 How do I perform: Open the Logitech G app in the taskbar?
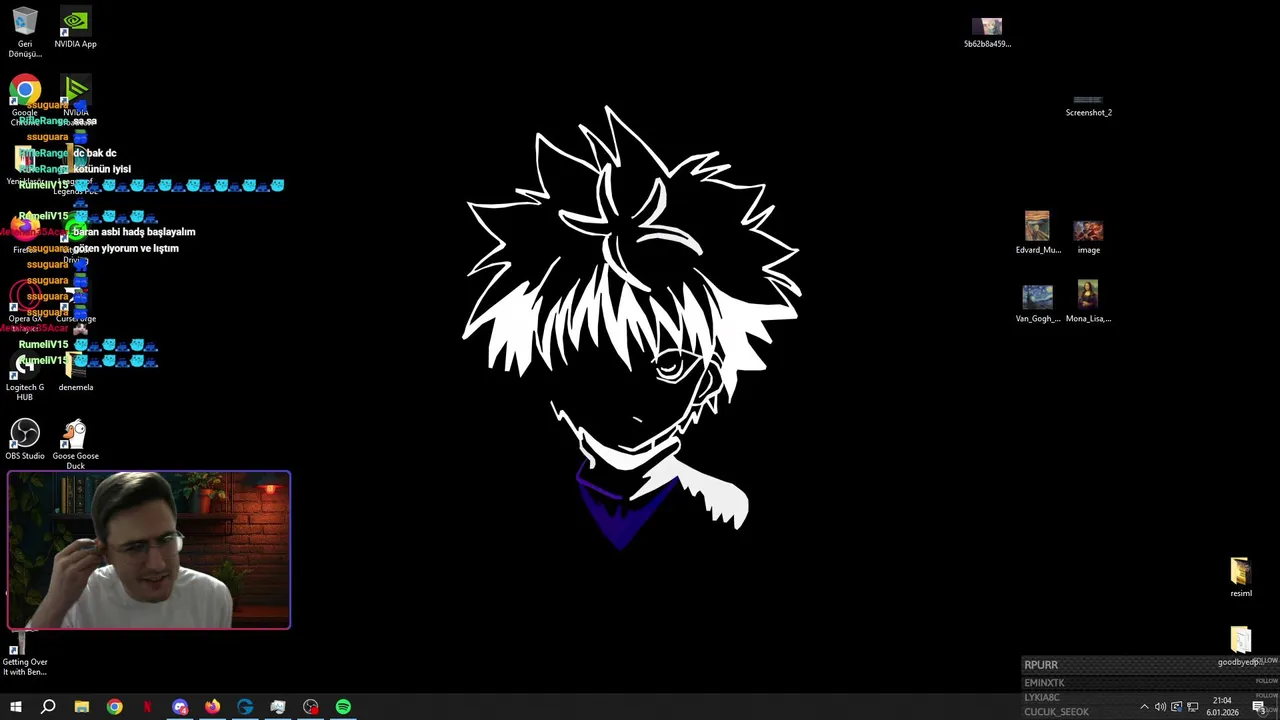click(x=245, y=707)
